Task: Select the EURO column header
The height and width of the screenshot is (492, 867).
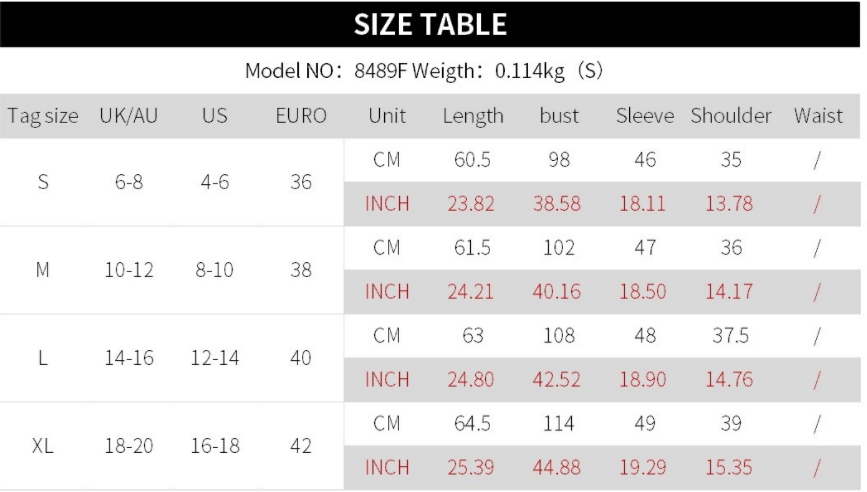Action: 301,116
